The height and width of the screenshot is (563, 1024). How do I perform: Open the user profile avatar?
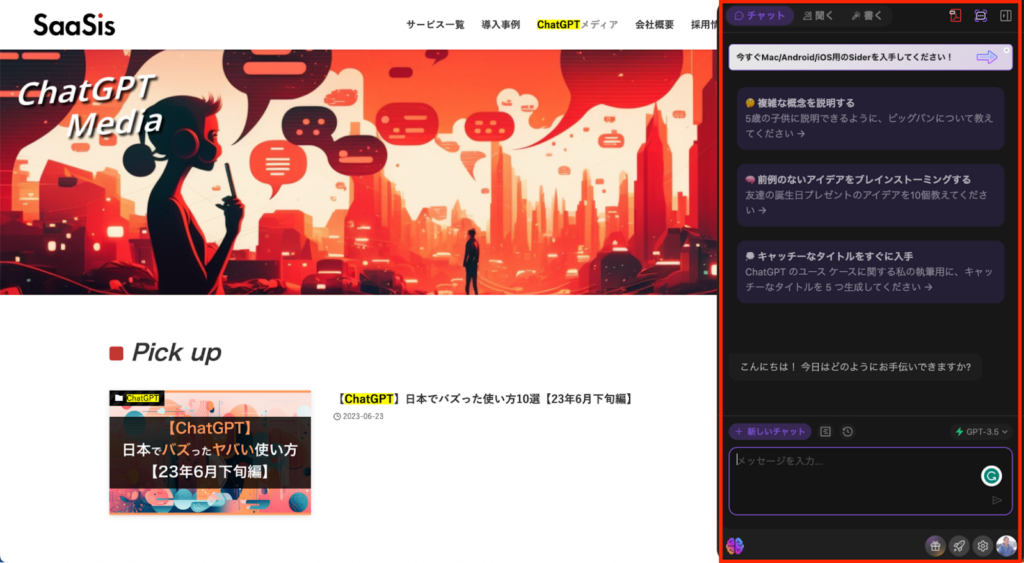pos(1006,546)
